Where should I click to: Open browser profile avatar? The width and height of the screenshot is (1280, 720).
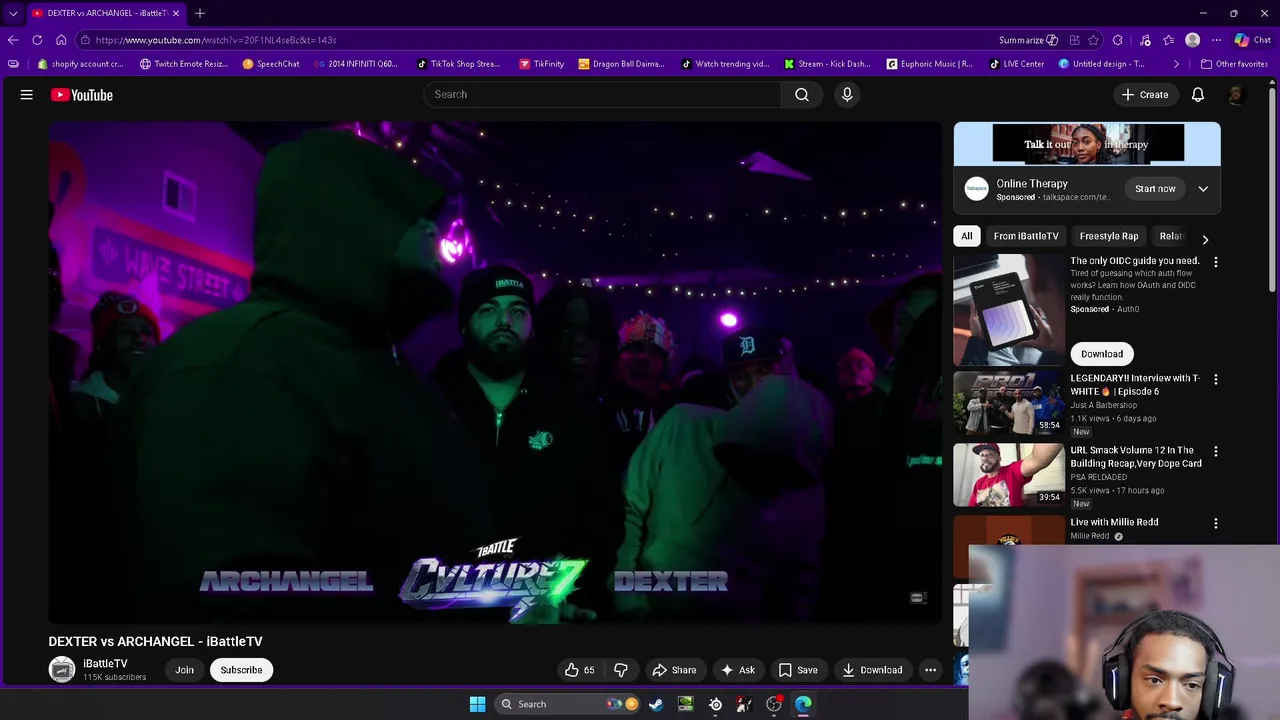tap(1192, 40)
